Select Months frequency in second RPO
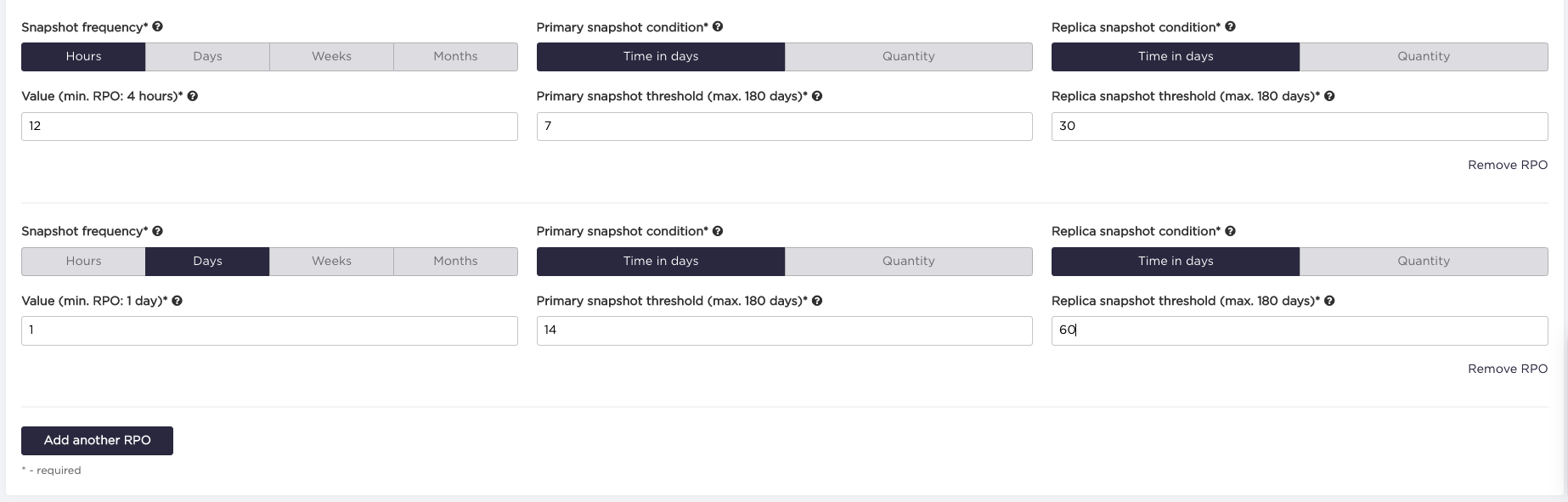Image resolution: width=1568 pixels, height=502 pixels. (x=455, y=262)
